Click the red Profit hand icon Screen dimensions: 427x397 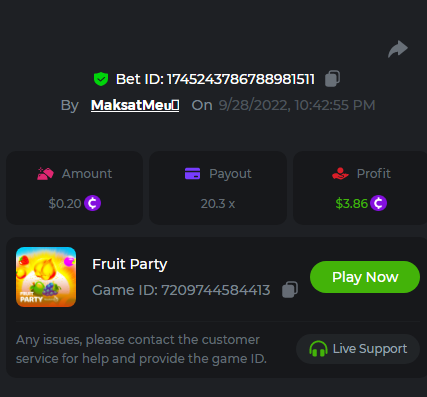click(340, 174)
